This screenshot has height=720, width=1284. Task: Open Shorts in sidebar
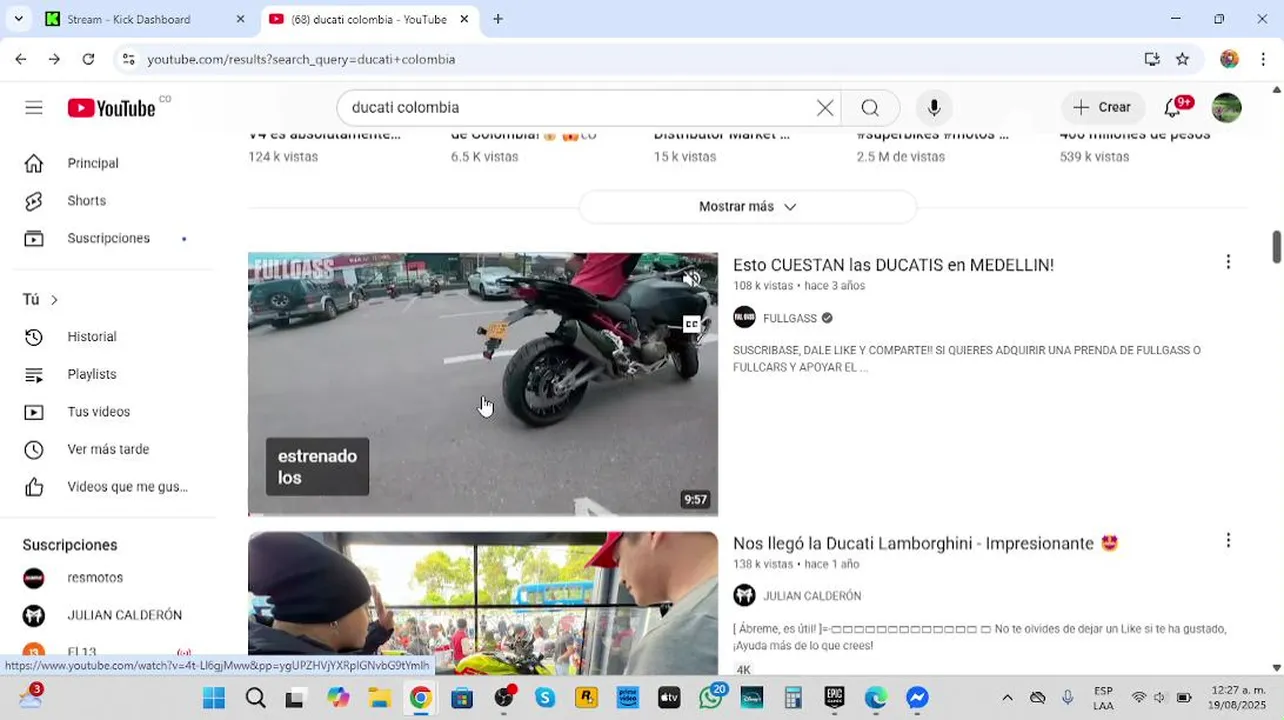point(86,201)
